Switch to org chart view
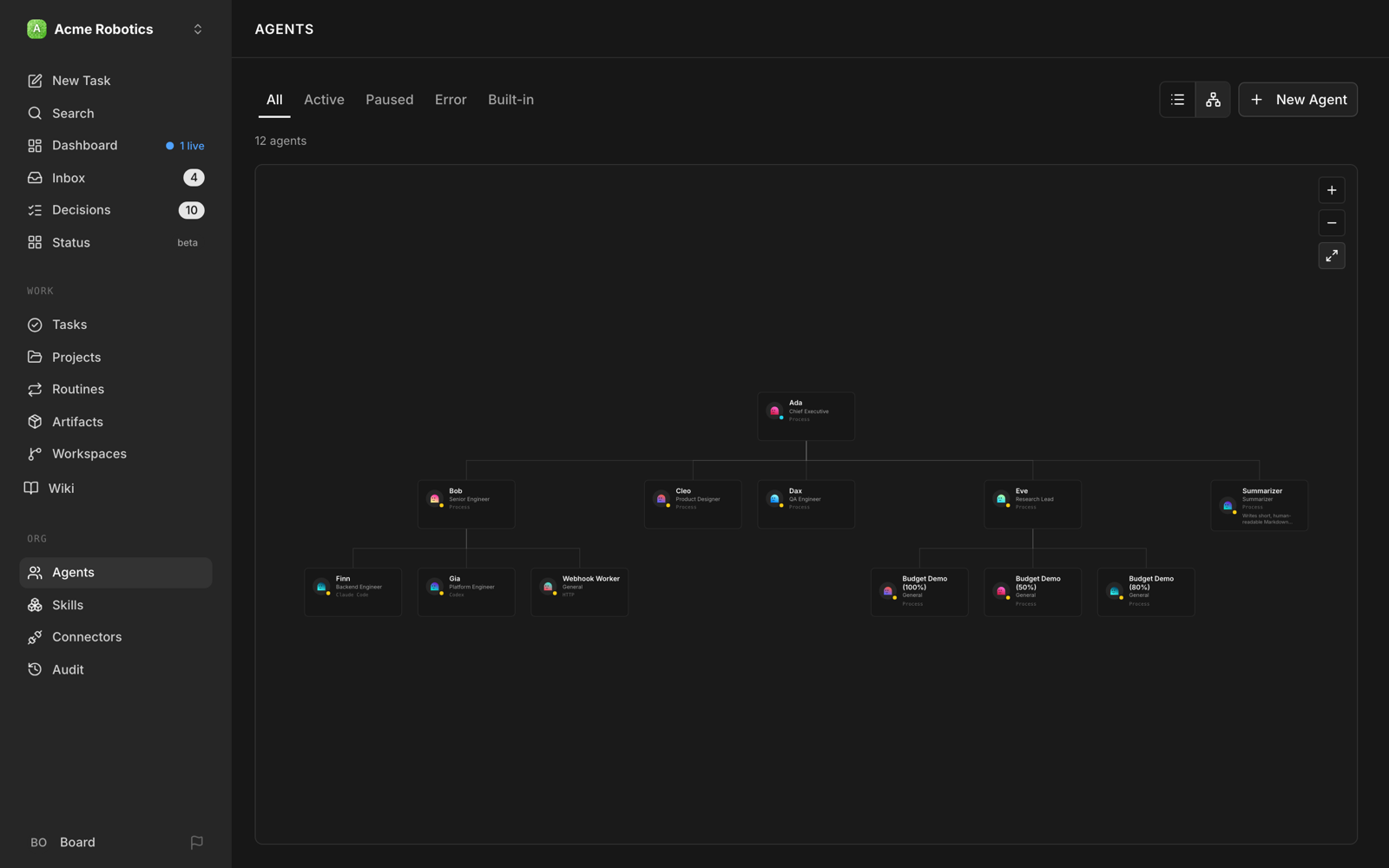 click(1213, 100)
